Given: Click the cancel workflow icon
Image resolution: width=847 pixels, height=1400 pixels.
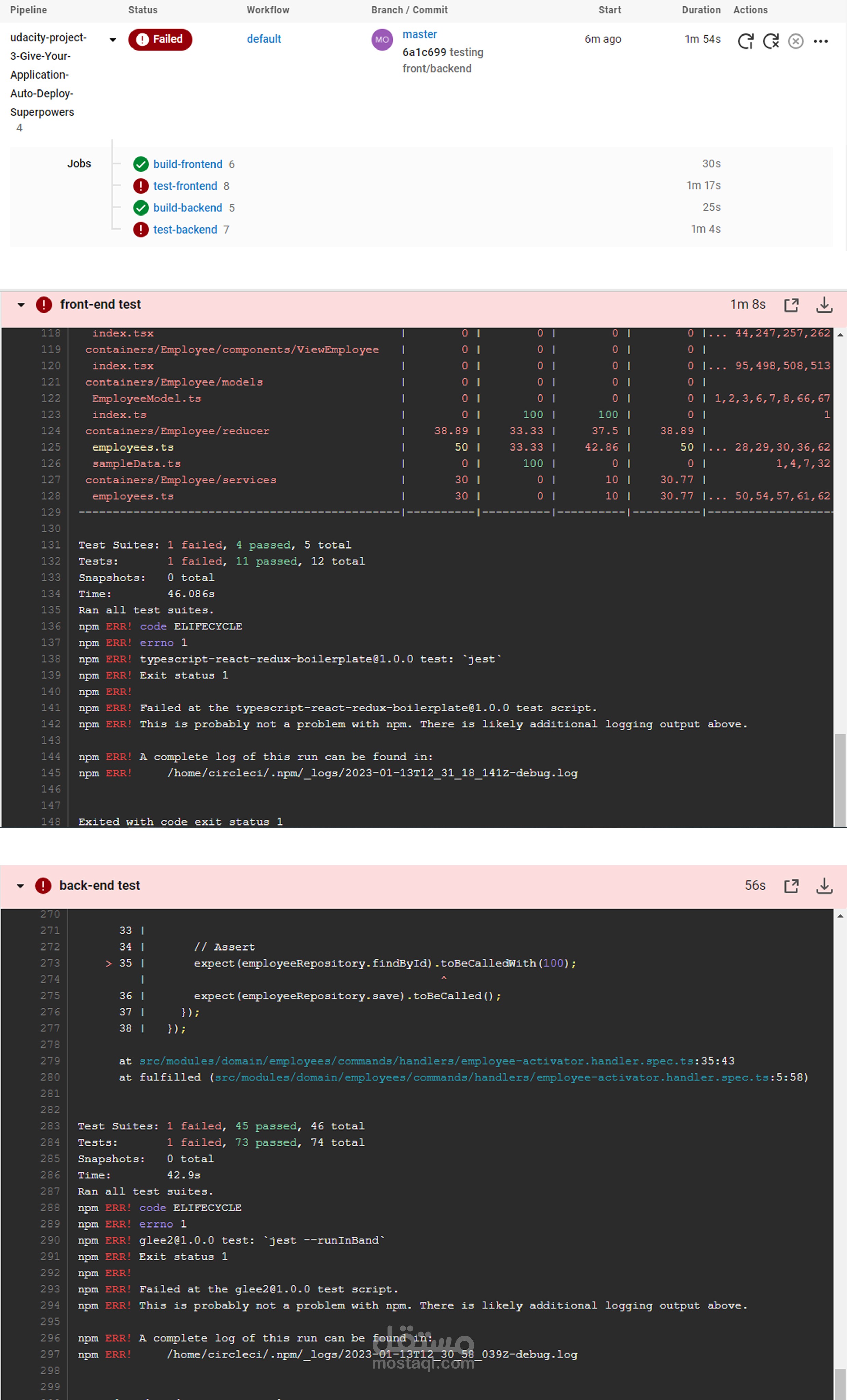Looking at the screenshot, I should click(795, 41).
